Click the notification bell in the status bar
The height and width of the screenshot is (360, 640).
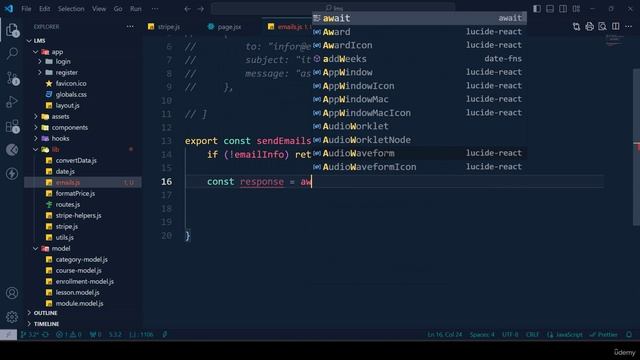(x=629, y=334)
